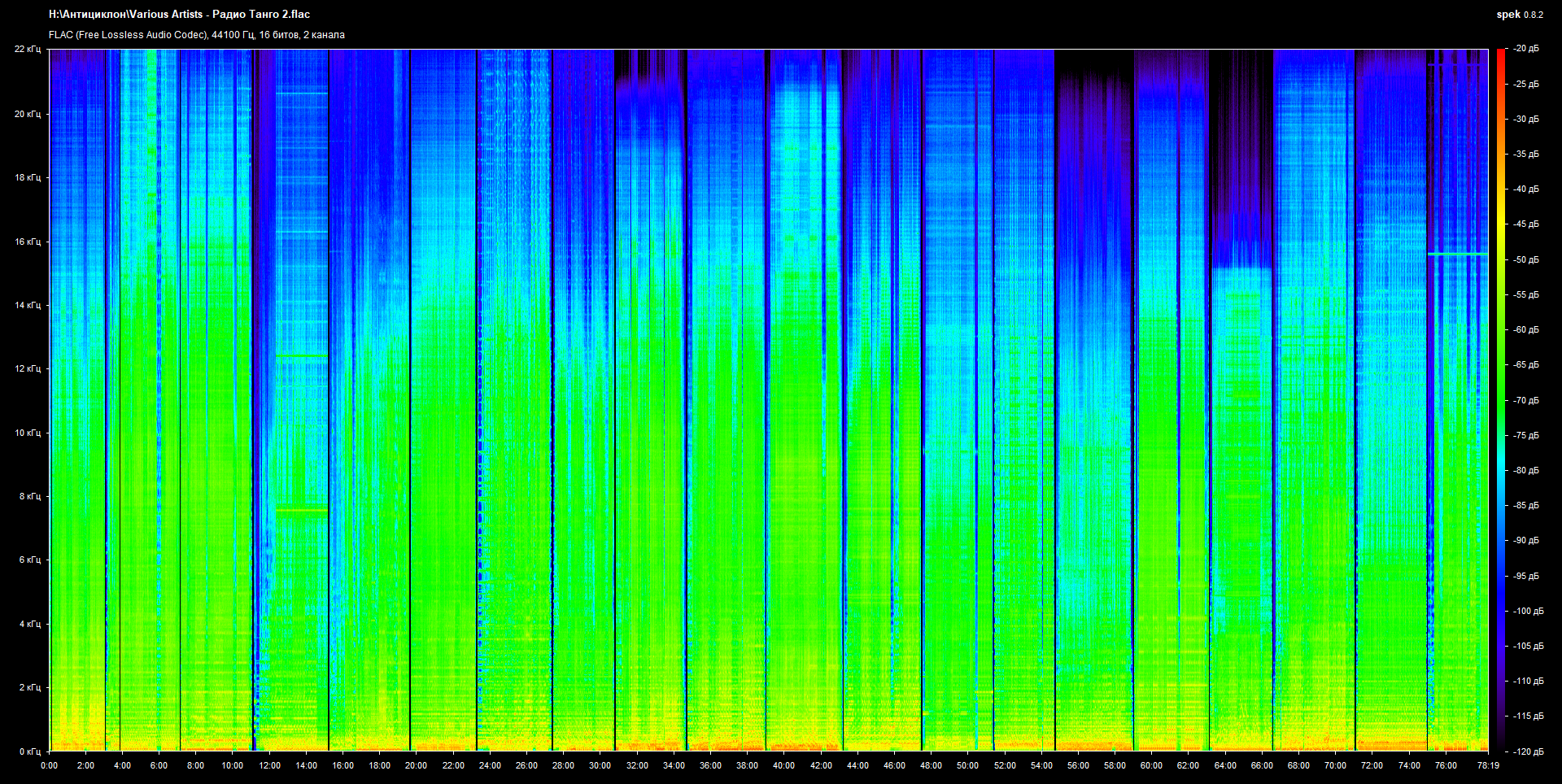Viewport: 1562px width, 784px height.
Task: Click the -20 дБ label on the scale
Action: (1525, 49)
